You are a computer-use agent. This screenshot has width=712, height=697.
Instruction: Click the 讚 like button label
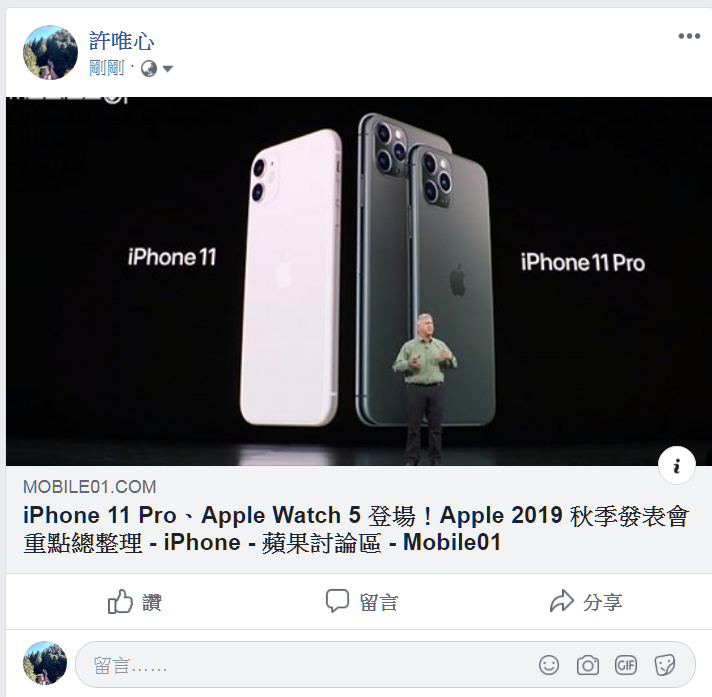[152, 603]
